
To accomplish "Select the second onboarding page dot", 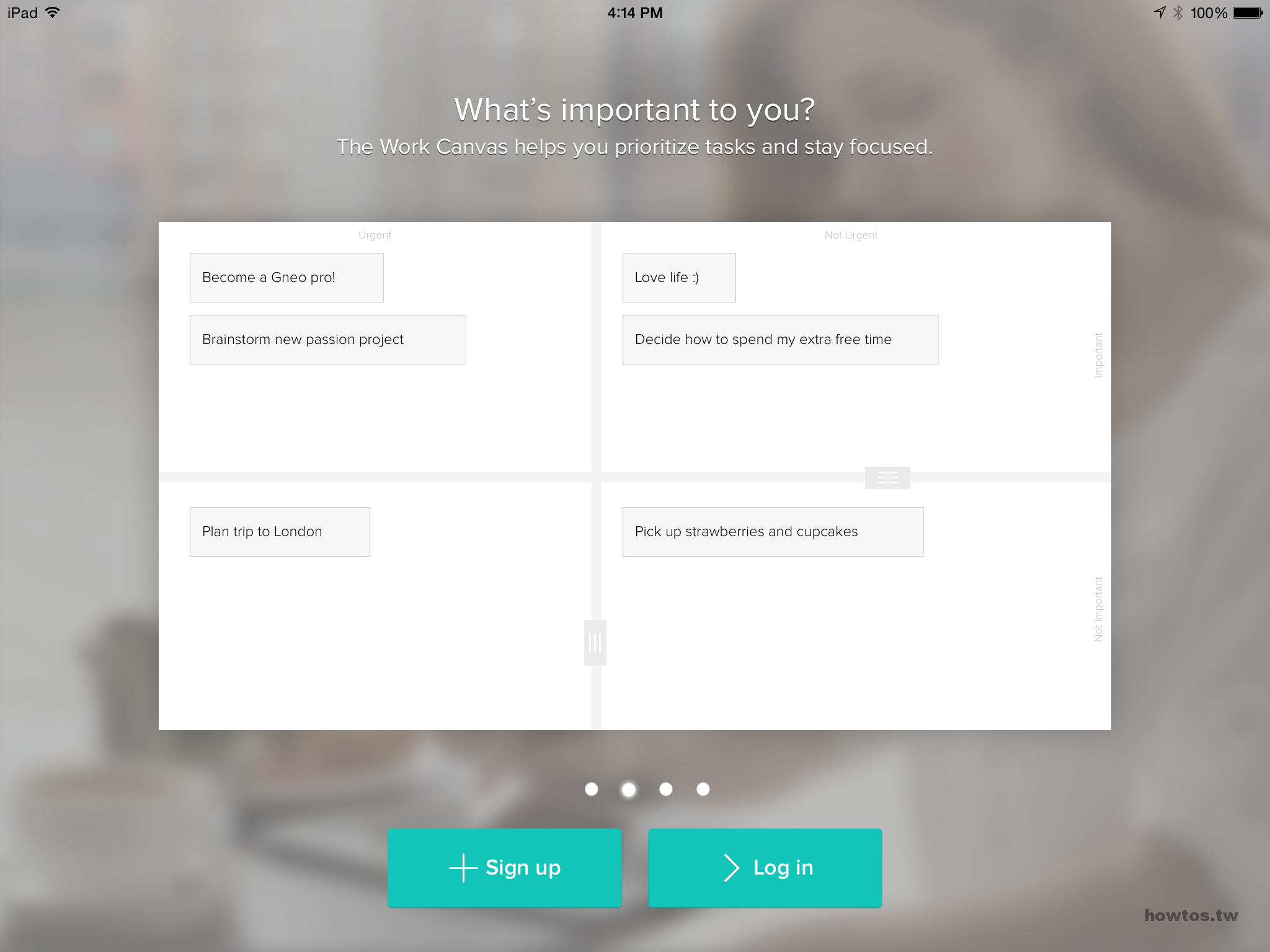I will coord(629,790).
